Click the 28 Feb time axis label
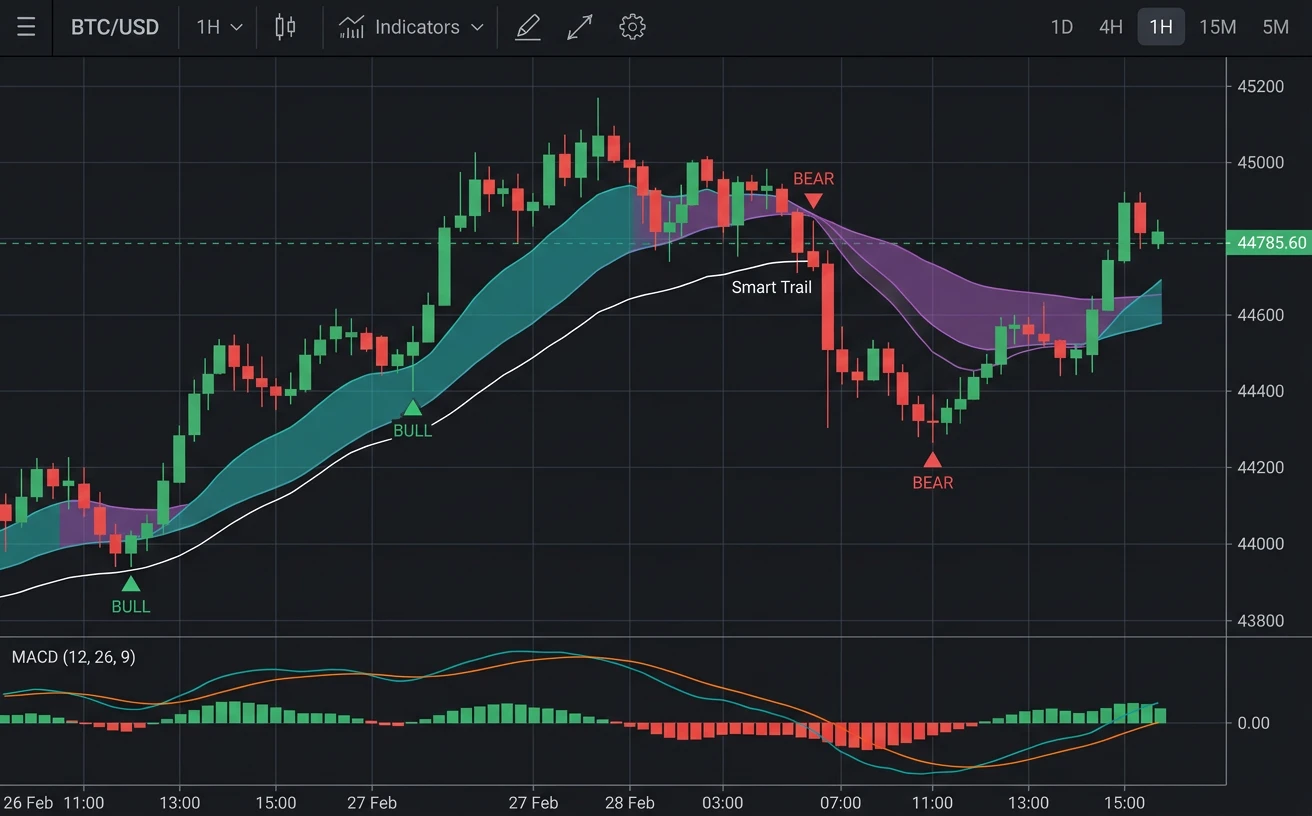This screenshot has width=1312, height=816. pyautogui.click(x=629, y=803)
